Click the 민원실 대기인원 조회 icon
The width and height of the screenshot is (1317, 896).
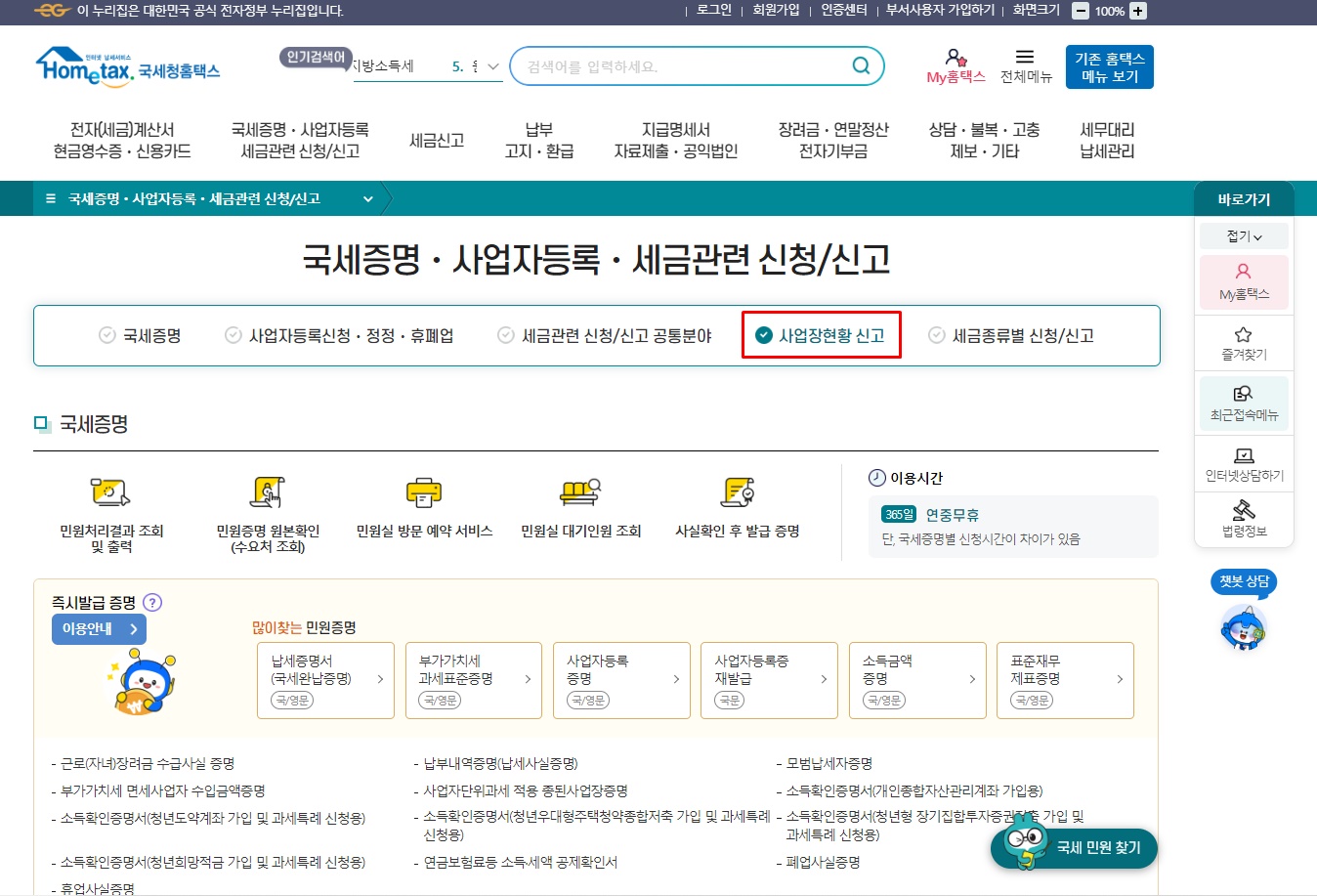[x=578, y=495]
